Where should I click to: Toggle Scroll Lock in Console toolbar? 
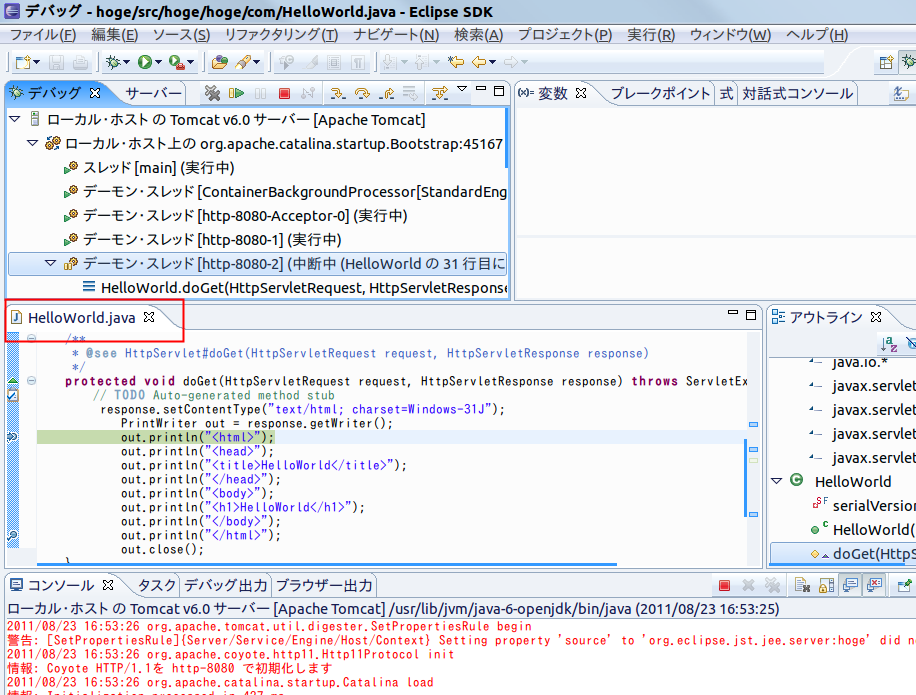tap(826, 585)
